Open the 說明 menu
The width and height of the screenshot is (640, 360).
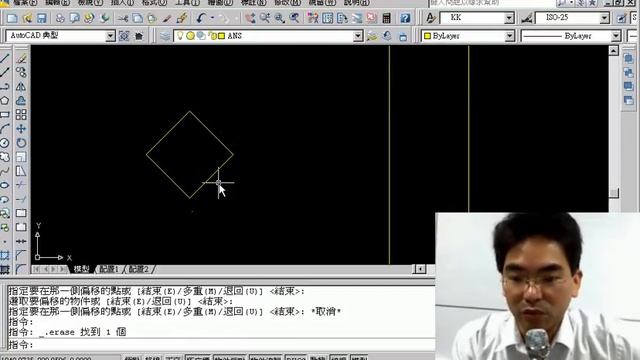tap(356, 2)
